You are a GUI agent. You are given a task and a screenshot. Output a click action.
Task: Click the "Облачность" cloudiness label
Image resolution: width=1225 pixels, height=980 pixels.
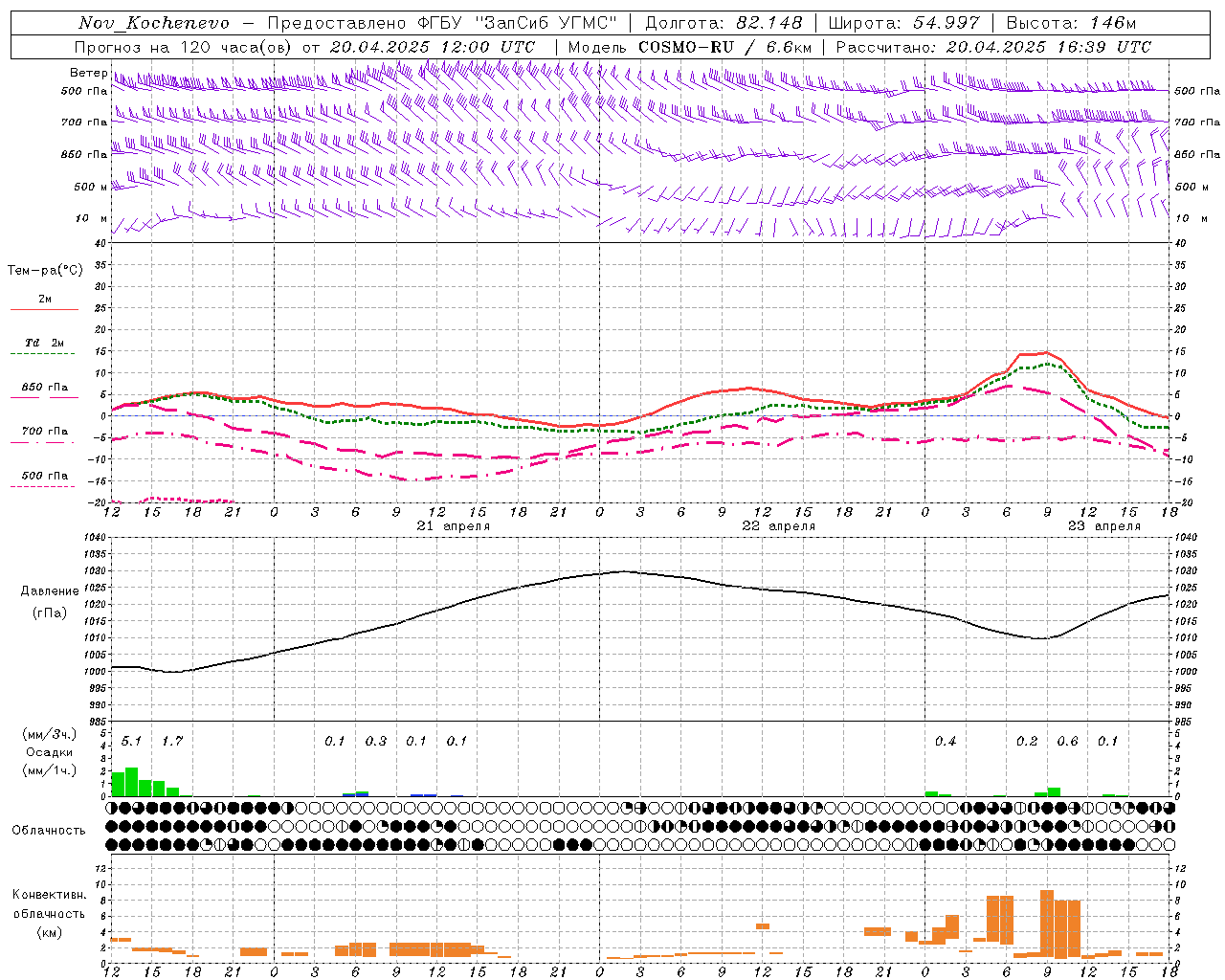(49, 831)
